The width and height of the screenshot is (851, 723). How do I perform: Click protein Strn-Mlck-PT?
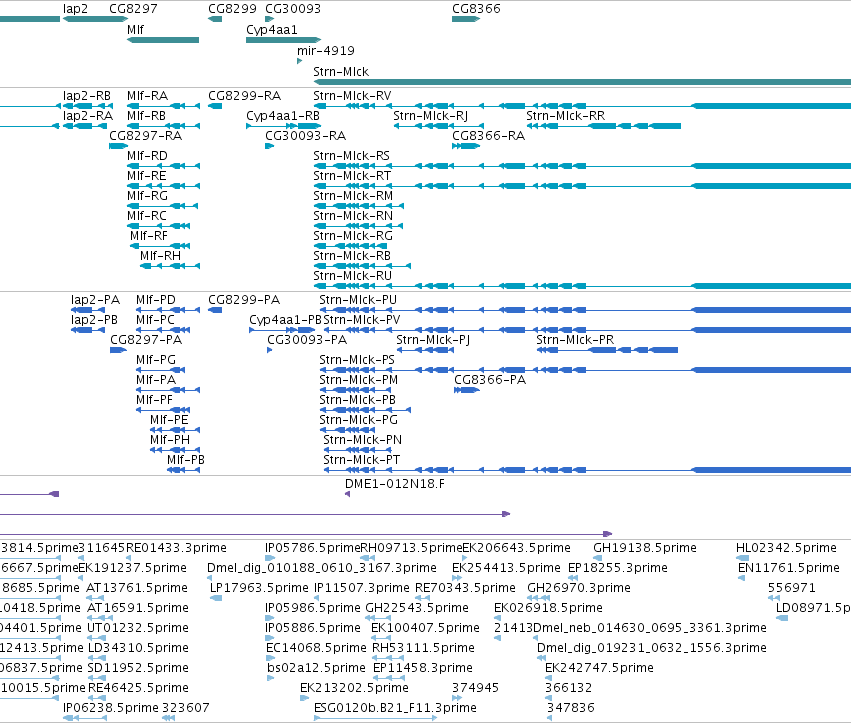pos(361,460)
